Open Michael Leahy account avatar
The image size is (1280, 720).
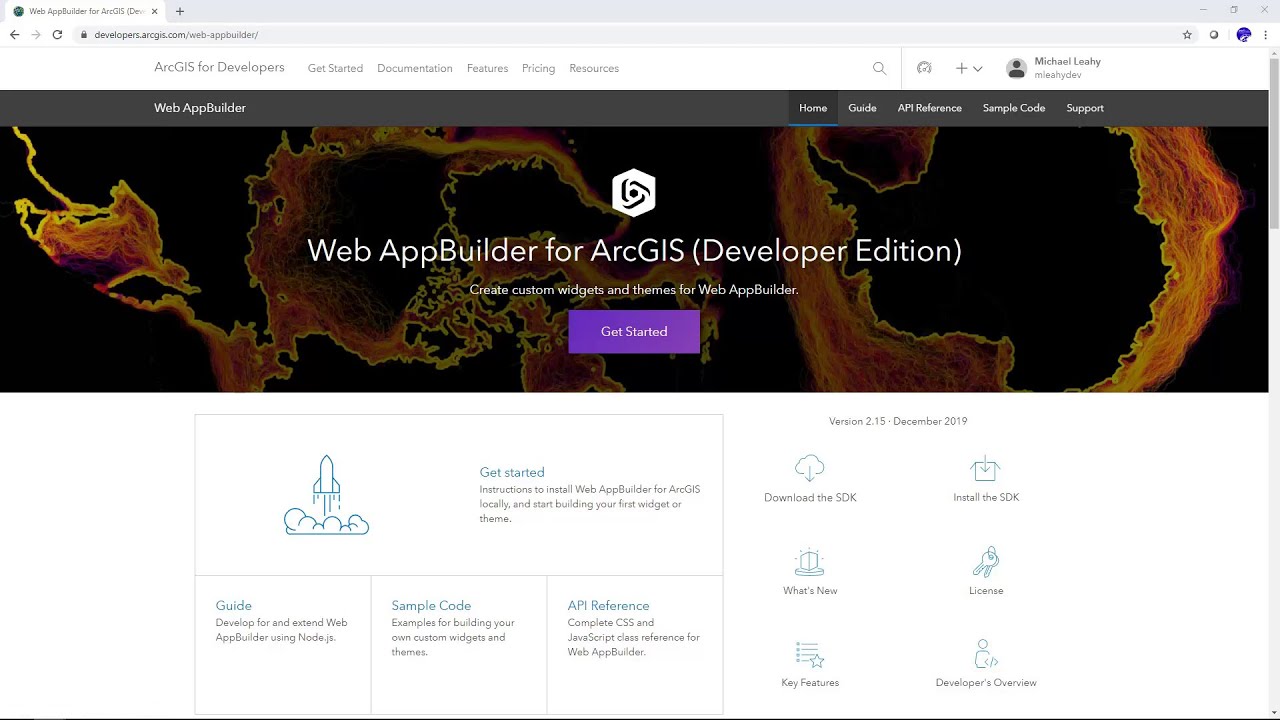pos(1016,68)
